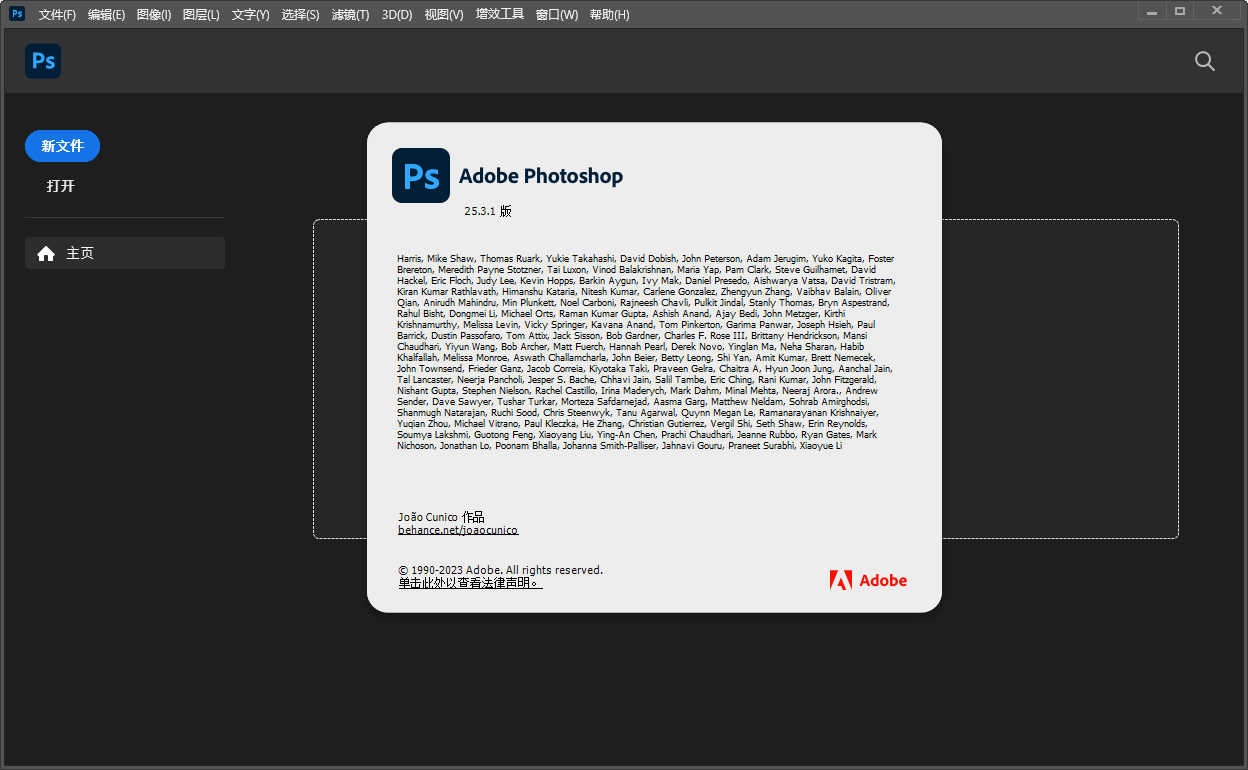Open the 窗口(W) menu

(557, 15)
